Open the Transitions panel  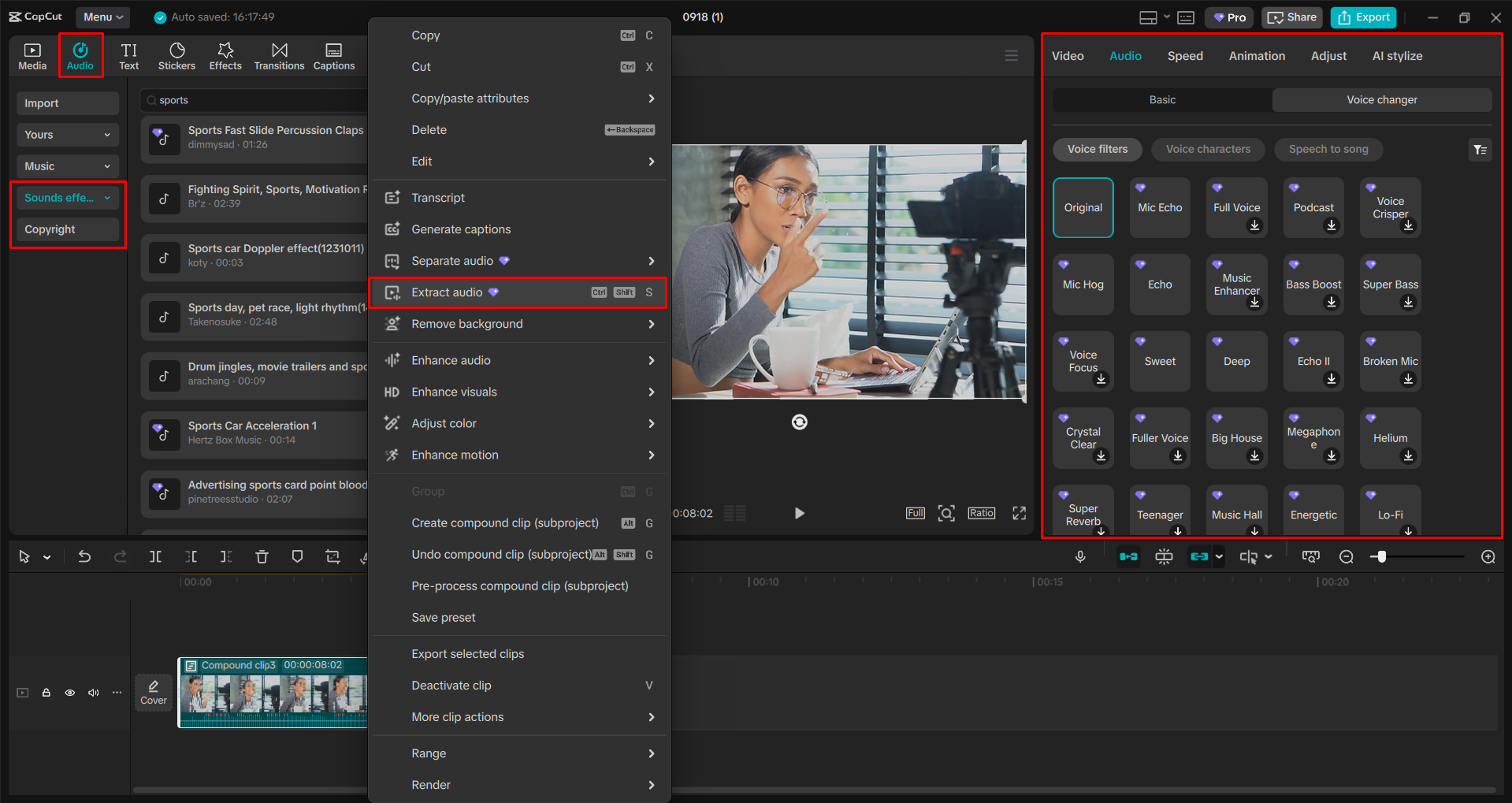point(279,55)
